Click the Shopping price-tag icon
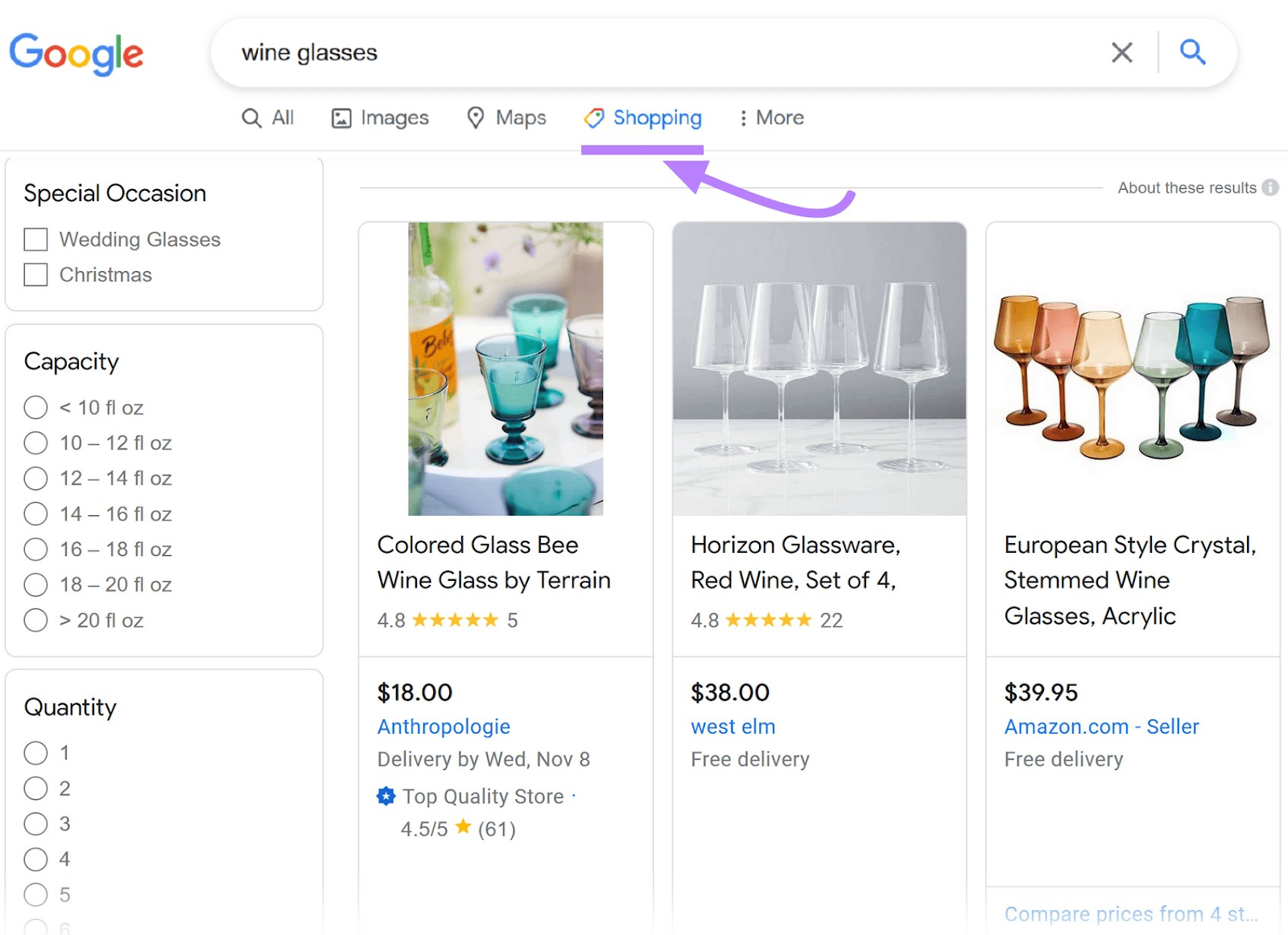The image size is (1288, 935). coord(593,117)
